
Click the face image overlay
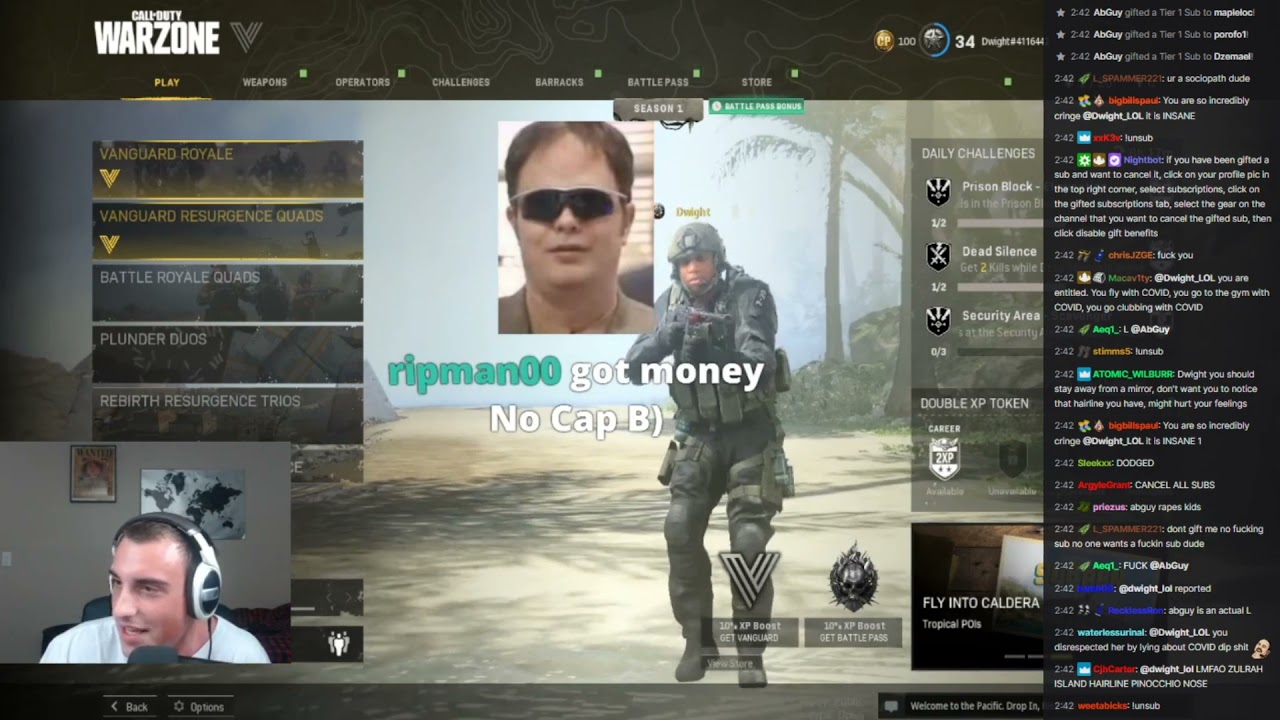(576, 227)
